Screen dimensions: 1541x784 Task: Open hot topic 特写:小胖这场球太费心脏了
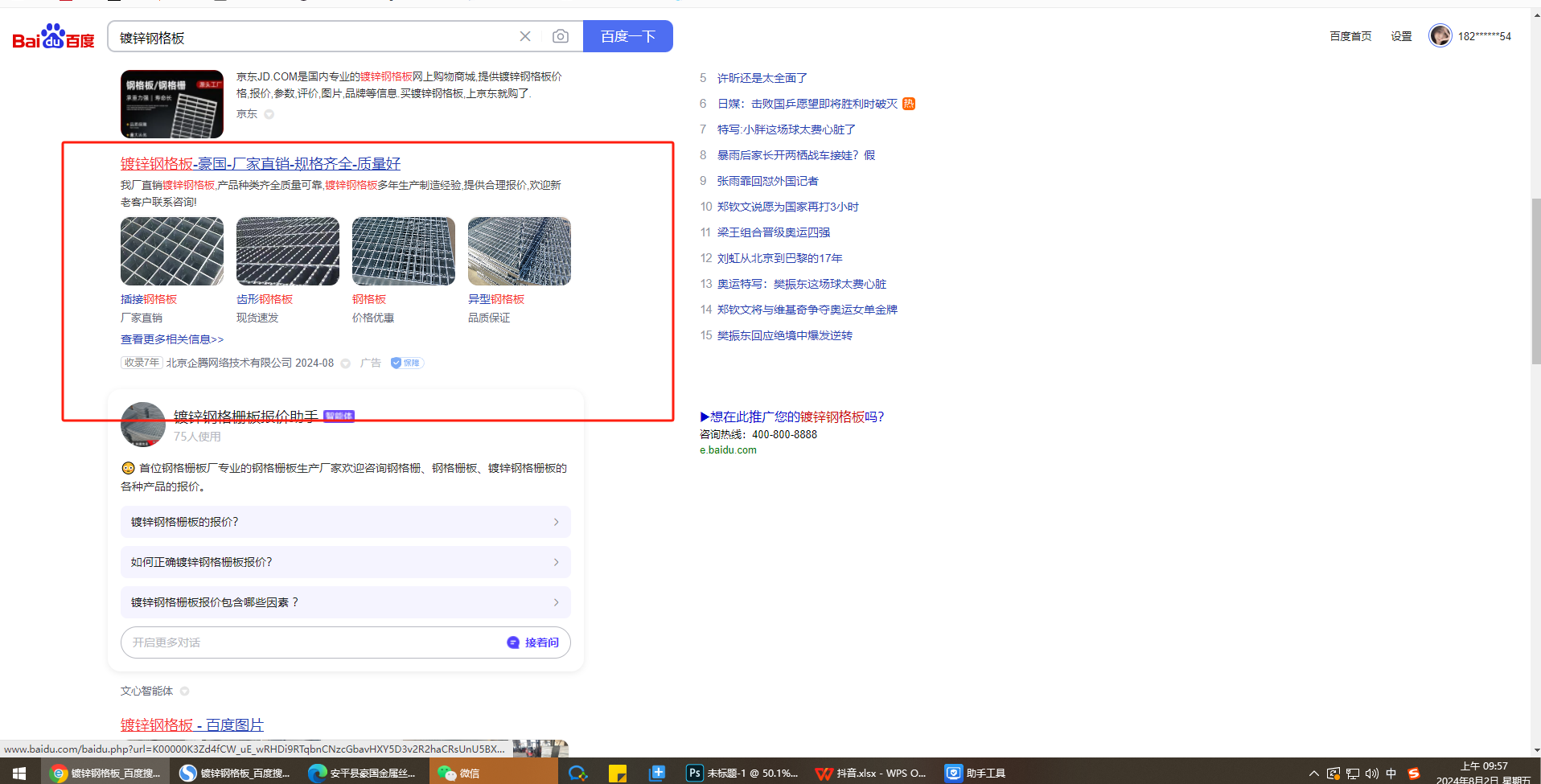787,129
